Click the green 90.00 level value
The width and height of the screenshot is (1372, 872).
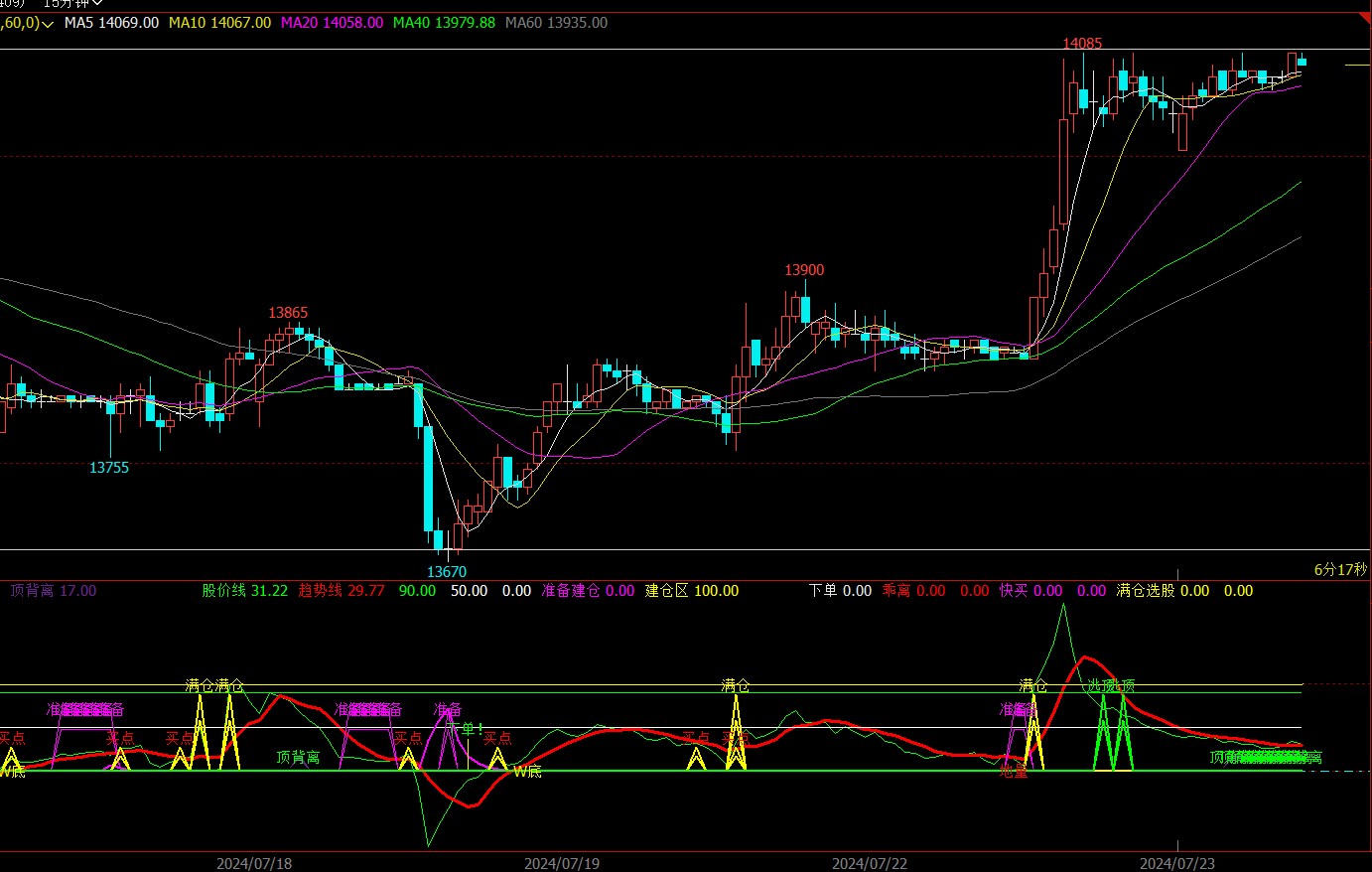click(x=417, y=591)
